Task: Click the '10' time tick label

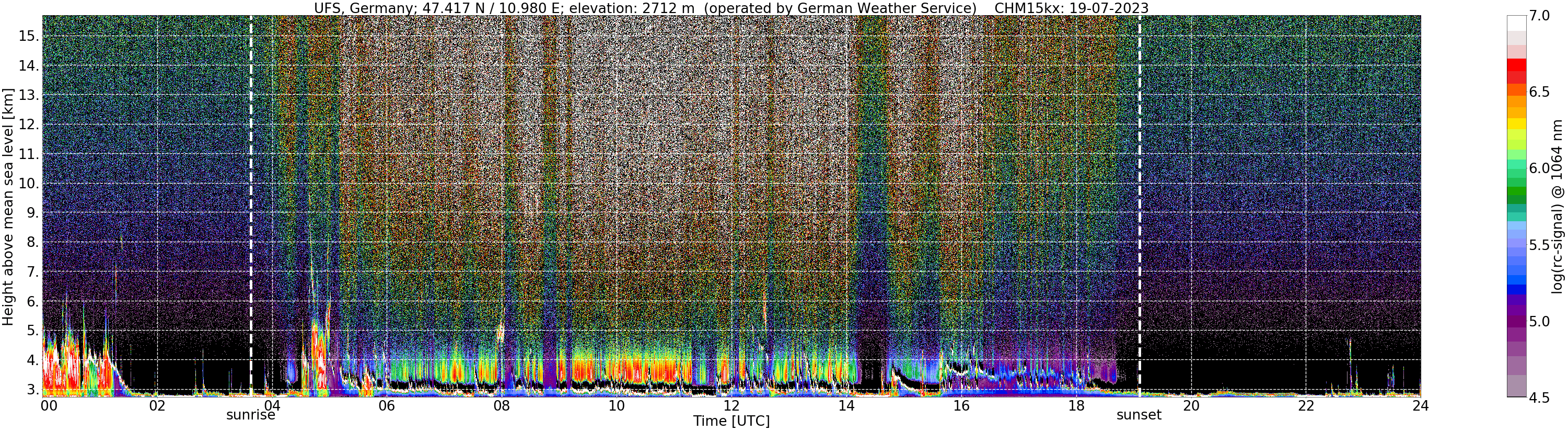Action: [x=617, y=406]
